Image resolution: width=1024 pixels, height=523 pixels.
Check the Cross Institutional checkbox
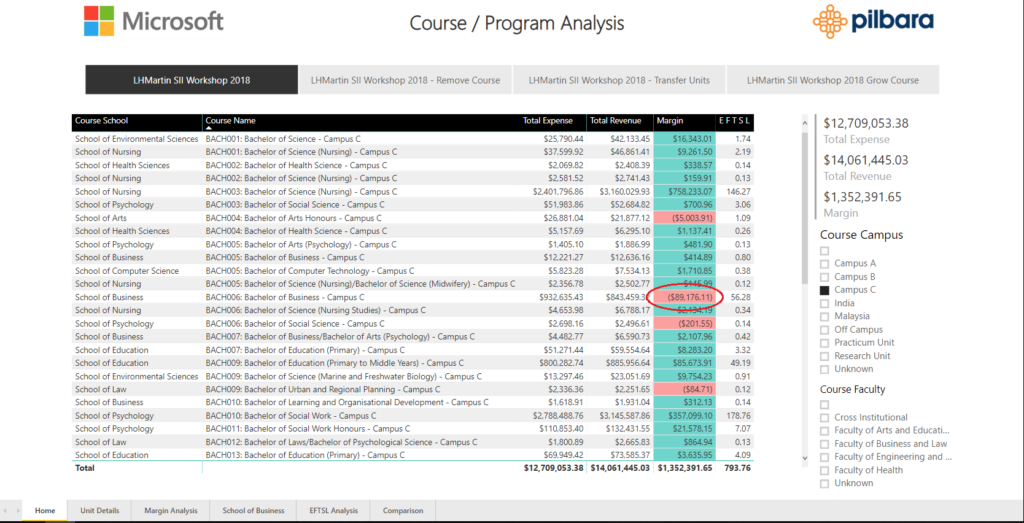(824, 418)
